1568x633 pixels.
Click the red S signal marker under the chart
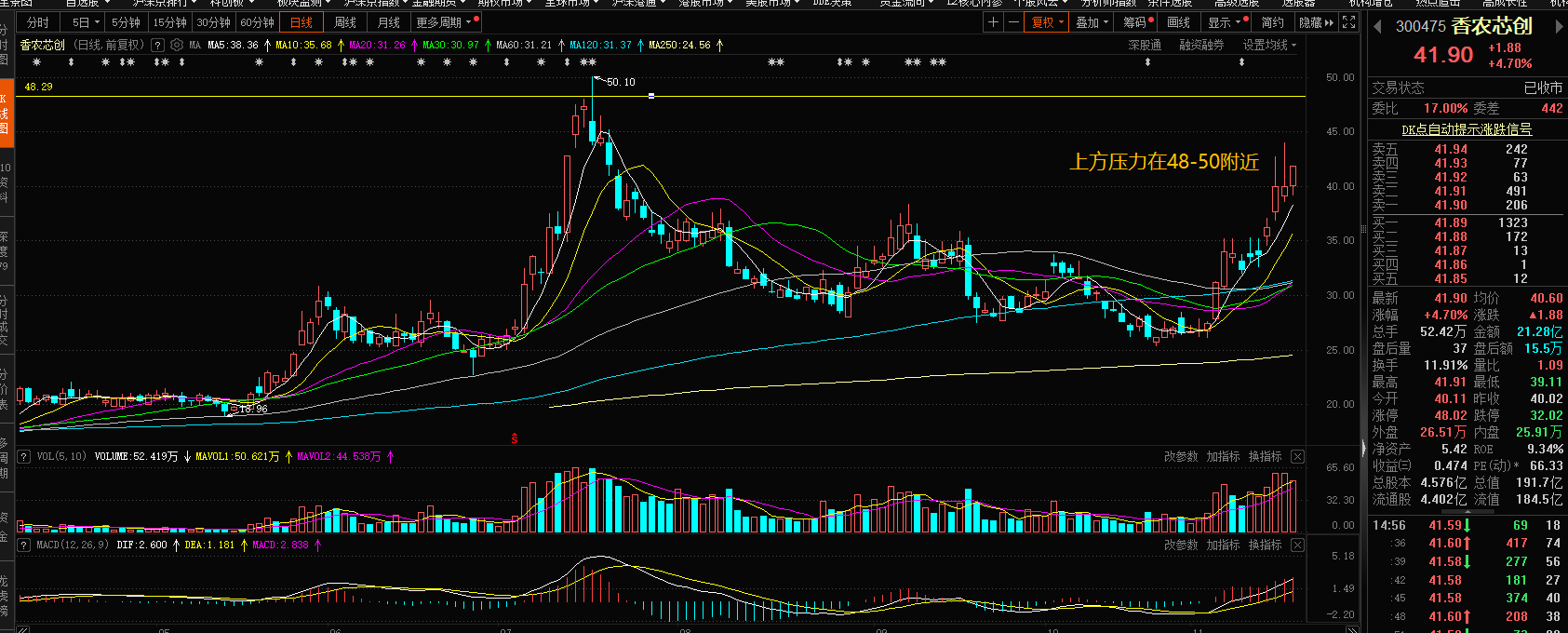(514, 438)
